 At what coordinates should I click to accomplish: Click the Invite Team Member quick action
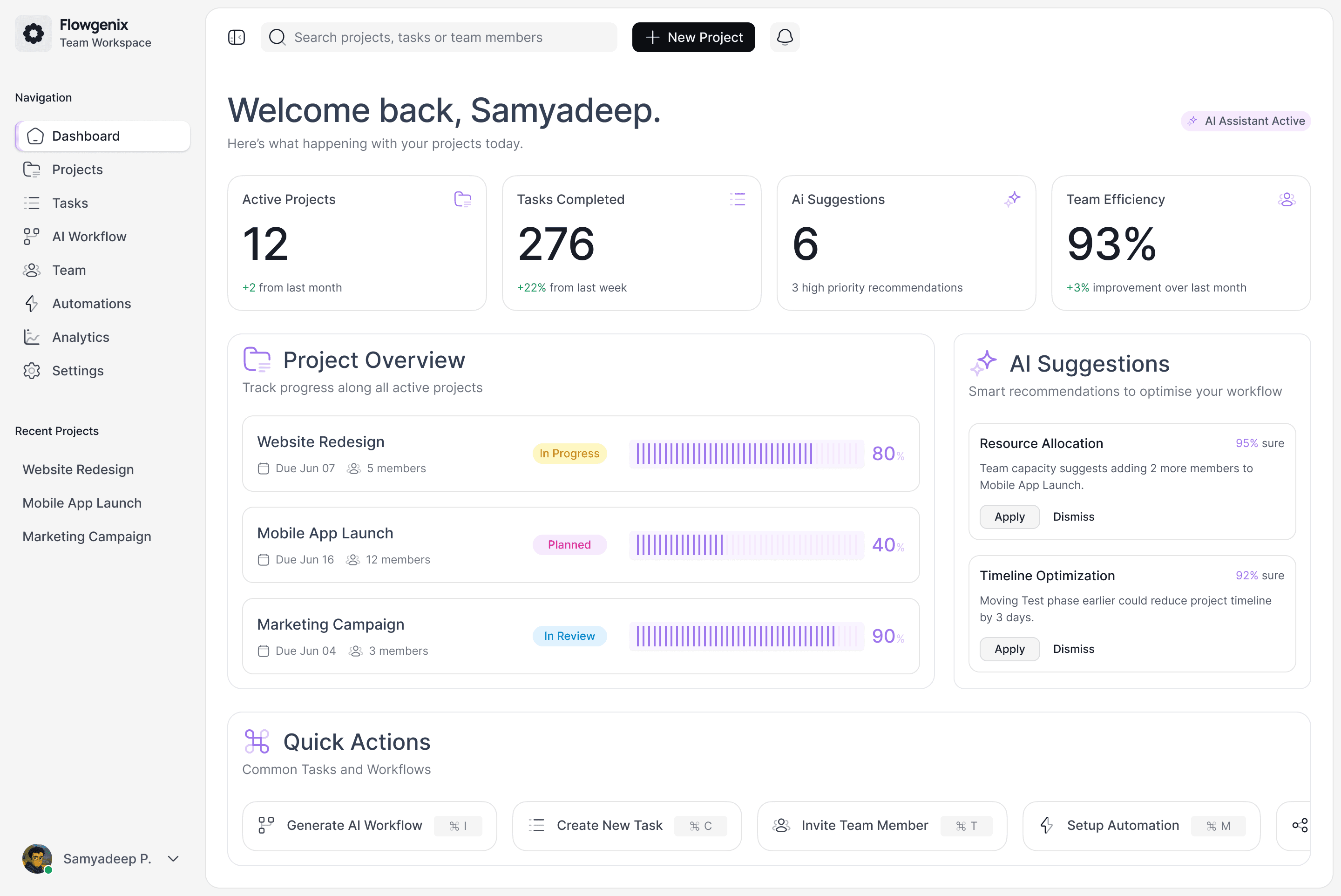tap(882, 826)
